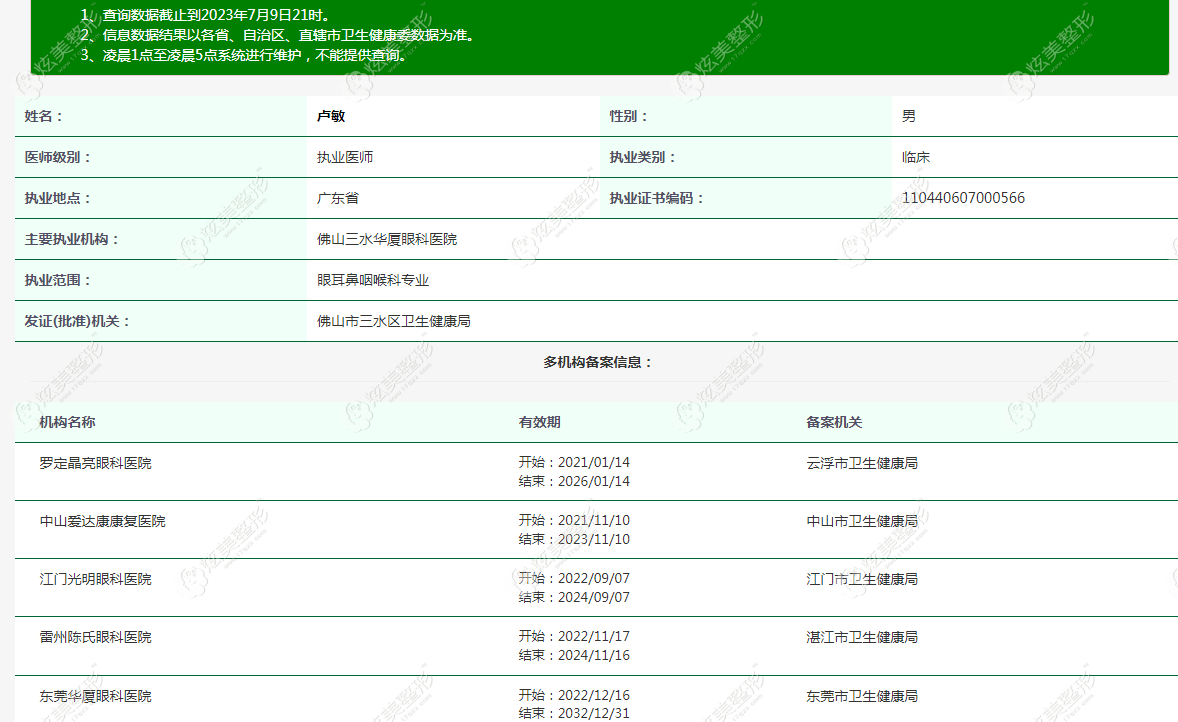Click start date 2022/09/07
Image resolution: width=1178 pixels, height=722 pixels.
[594, 579]
